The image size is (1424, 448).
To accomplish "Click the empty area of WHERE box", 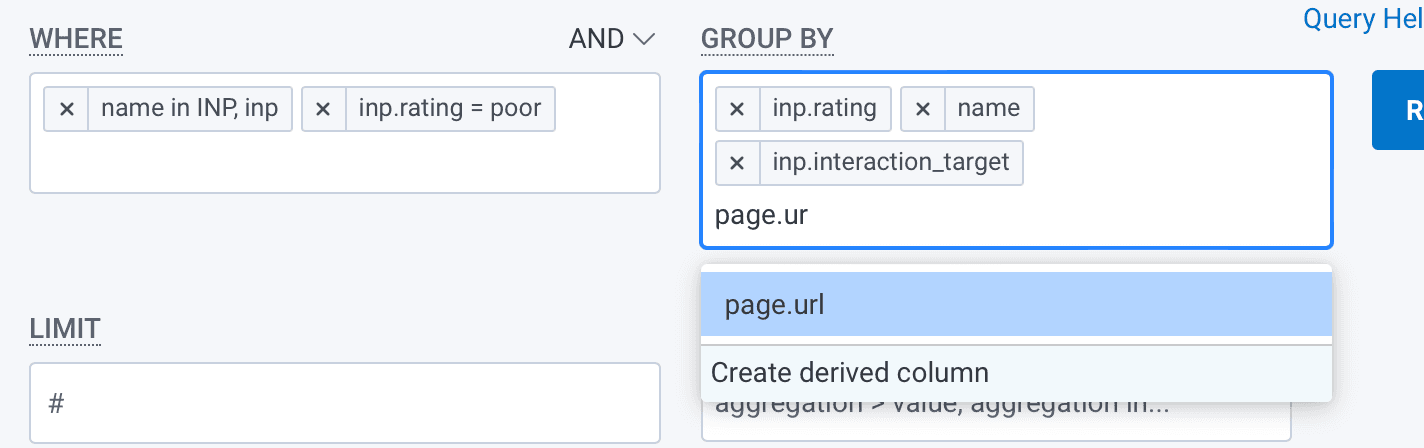I will [345, 162].
